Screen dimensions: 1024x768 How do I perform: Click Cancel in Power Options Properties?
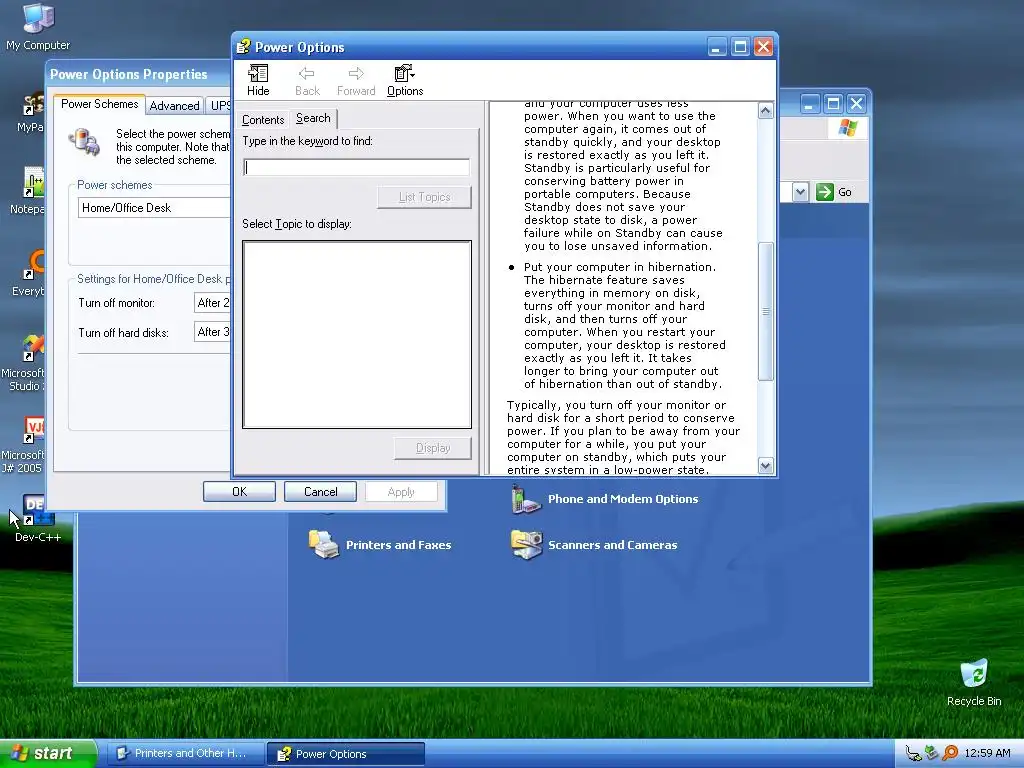(321, 492)
